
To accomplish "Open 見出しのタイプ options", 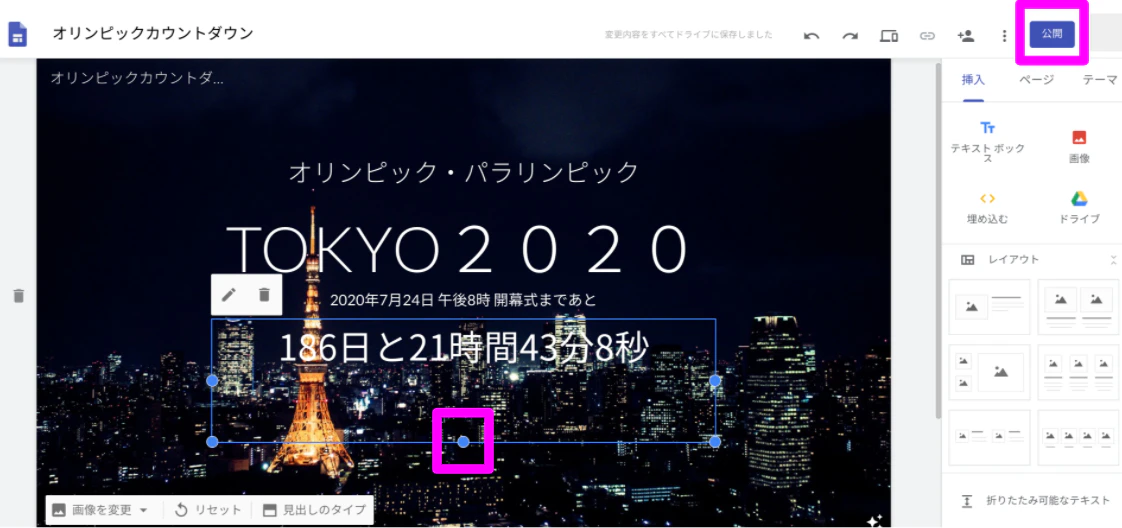I will pos(314,510).
